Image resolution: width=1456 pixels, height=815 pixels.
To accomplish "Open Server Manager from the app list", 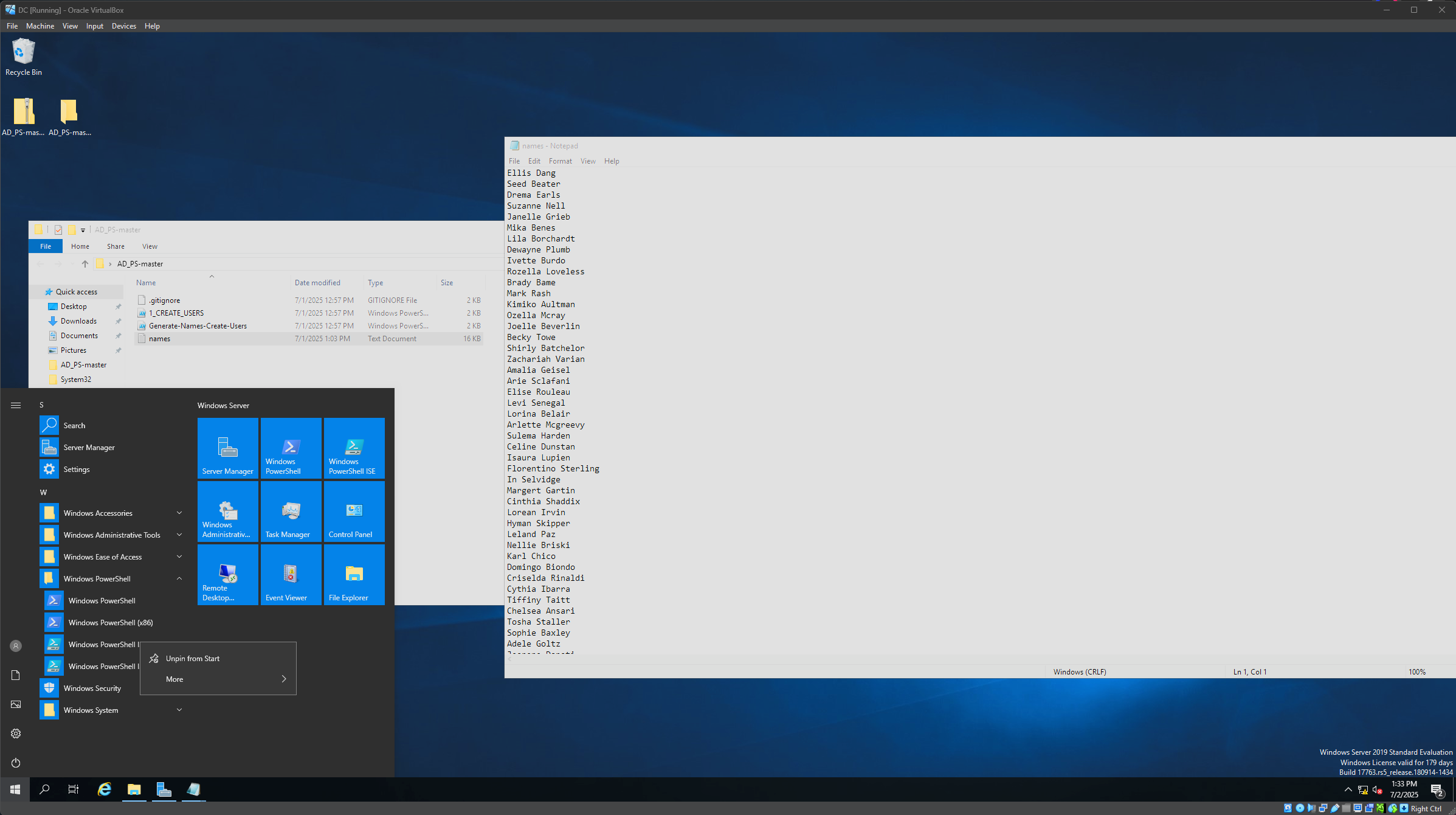I will click(x=112, y=447).
